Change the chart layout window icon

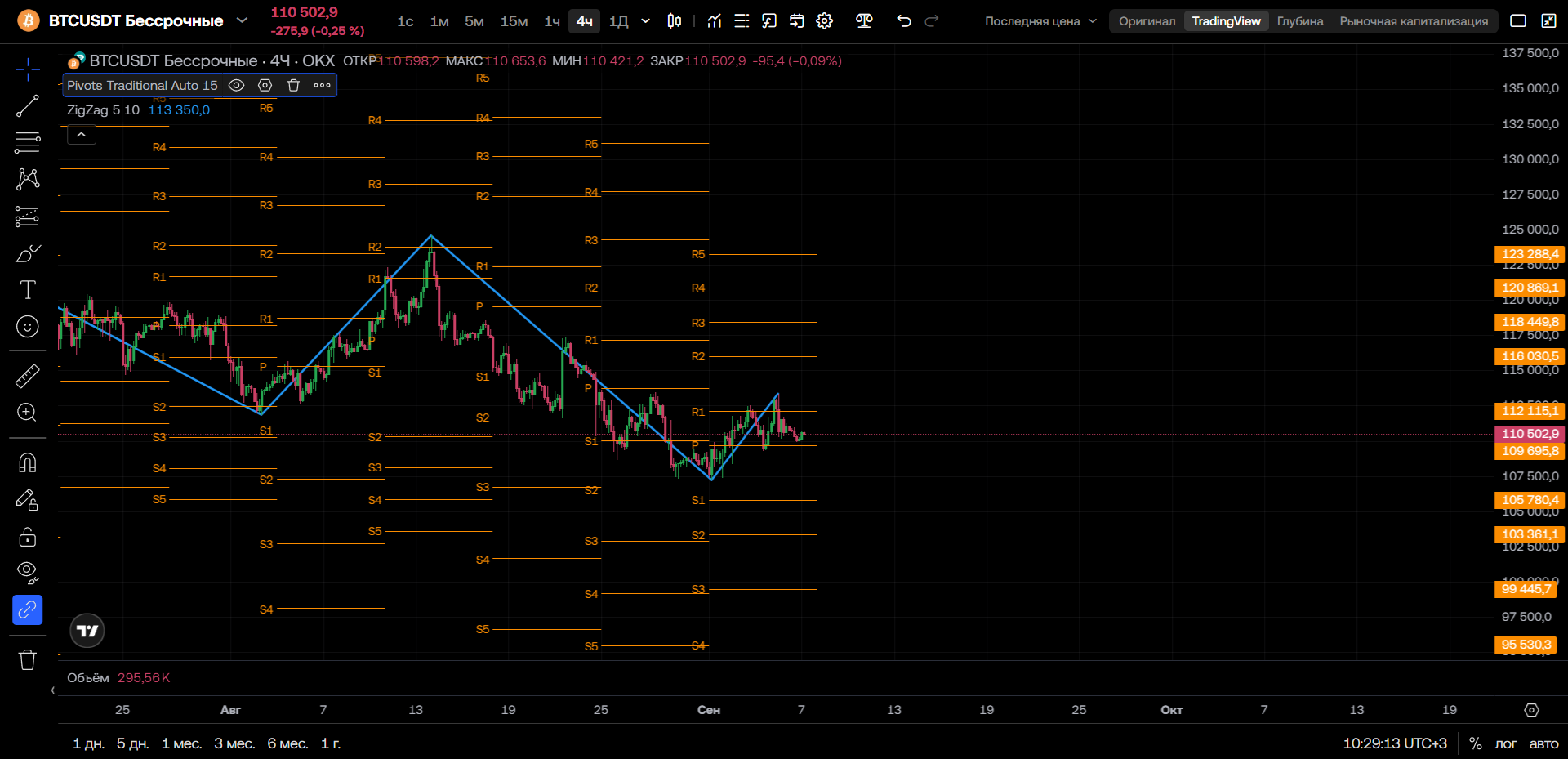coord(1518,21)
